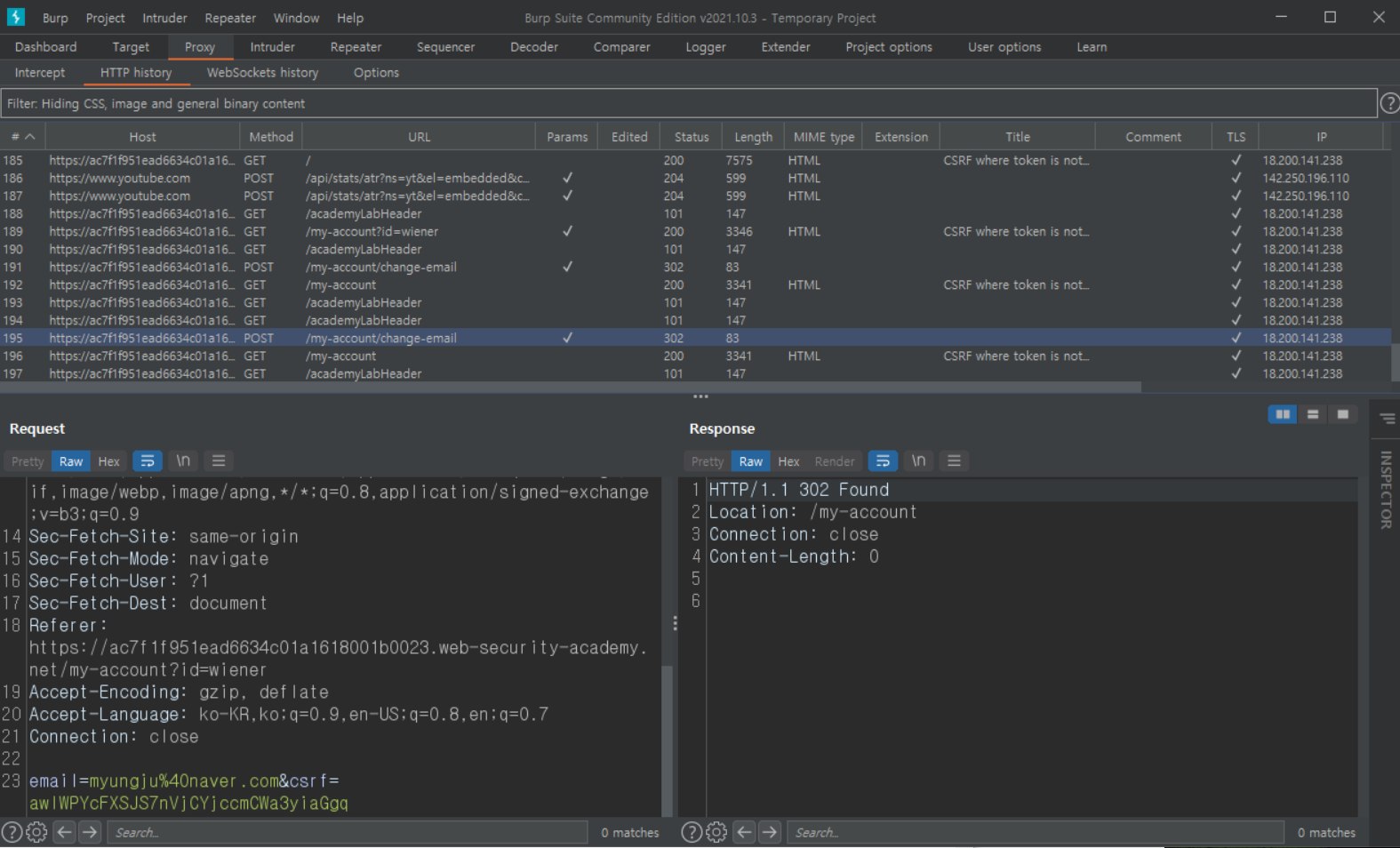Switch to the Intercept sub-tab
Viewport: 1400px width, 848px height.
pos(40,73)
